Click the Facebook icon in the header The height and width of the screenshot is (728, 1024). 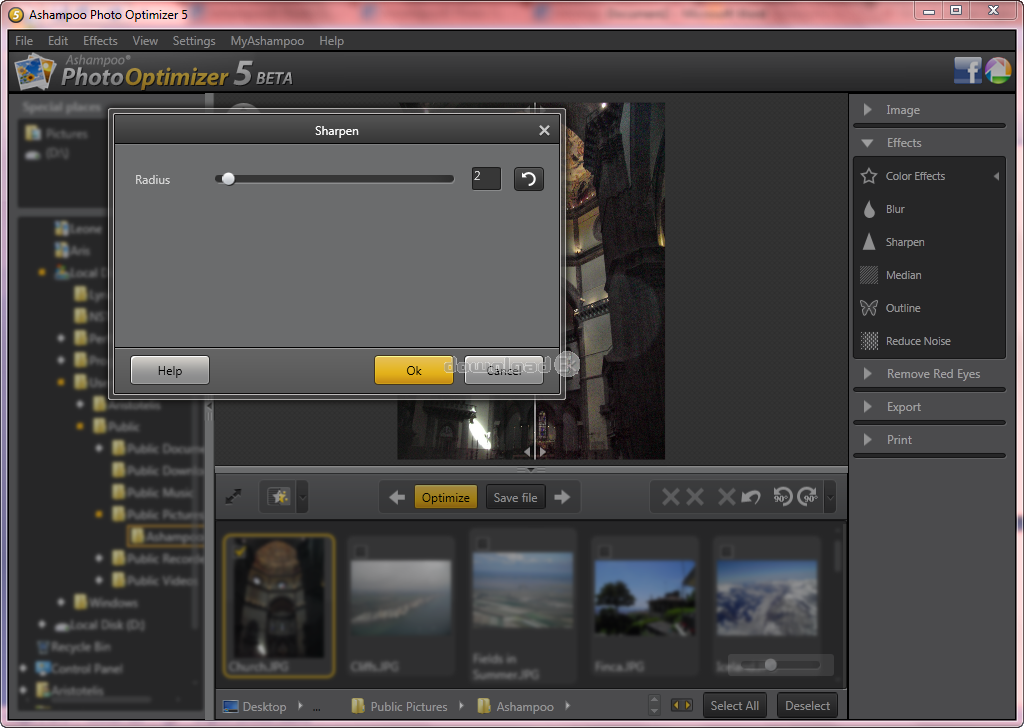pos(967,70)
